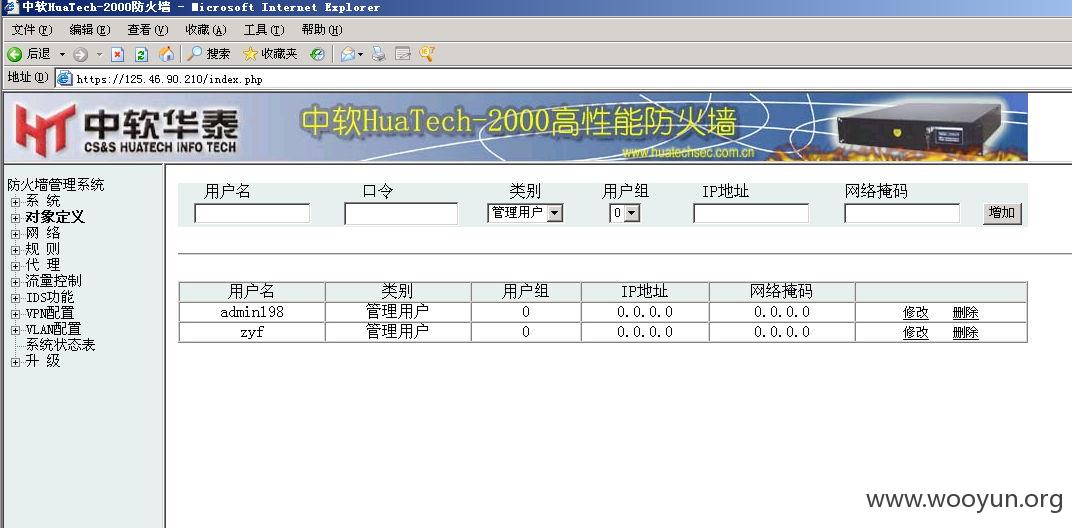The image size is (1072, 528).
Task: Click the IE page icon in address bar
Action: pyautogui.click(x=64, y=79)
